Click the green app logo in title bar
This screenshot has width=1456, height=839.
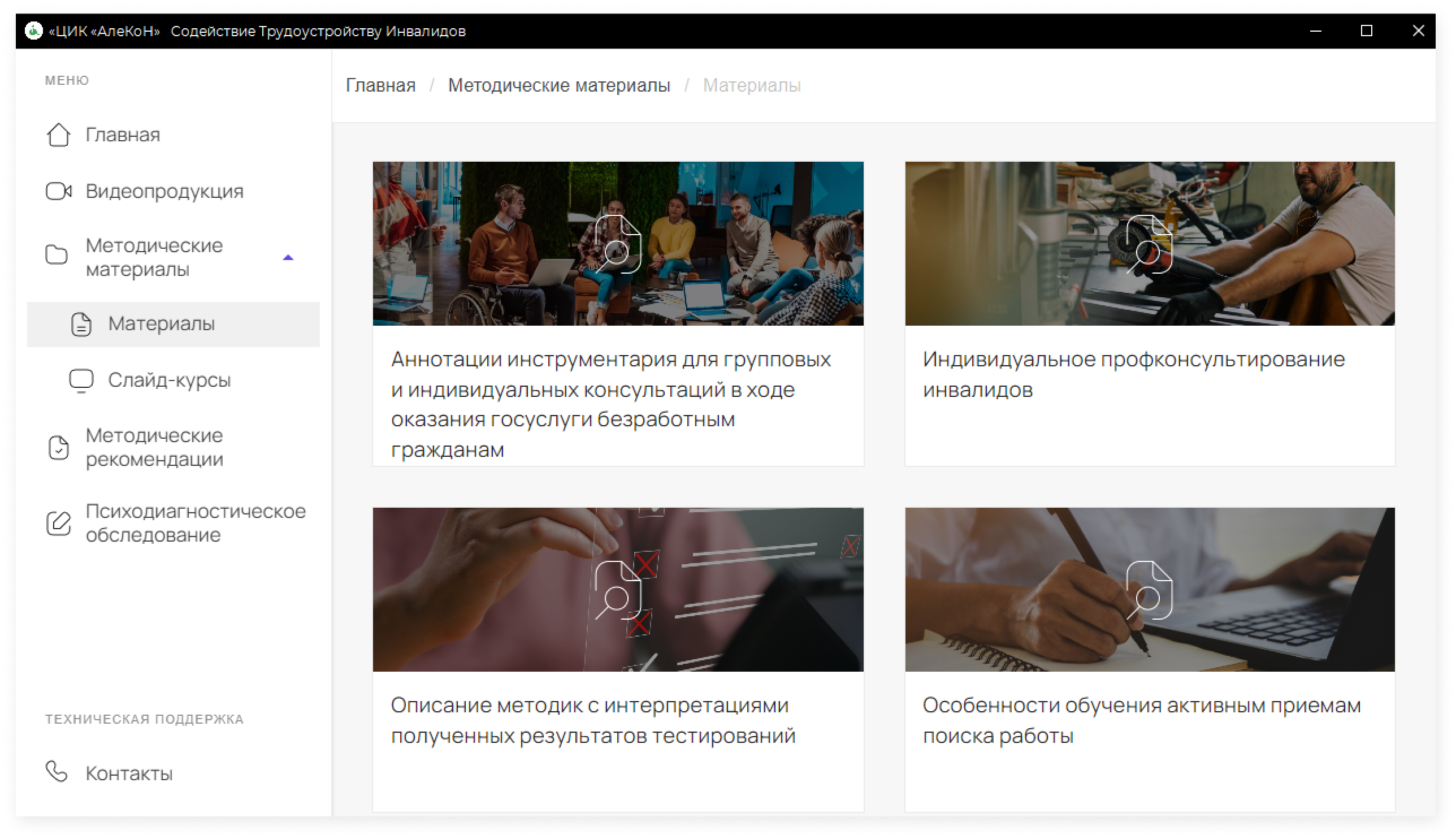point(33,31)
